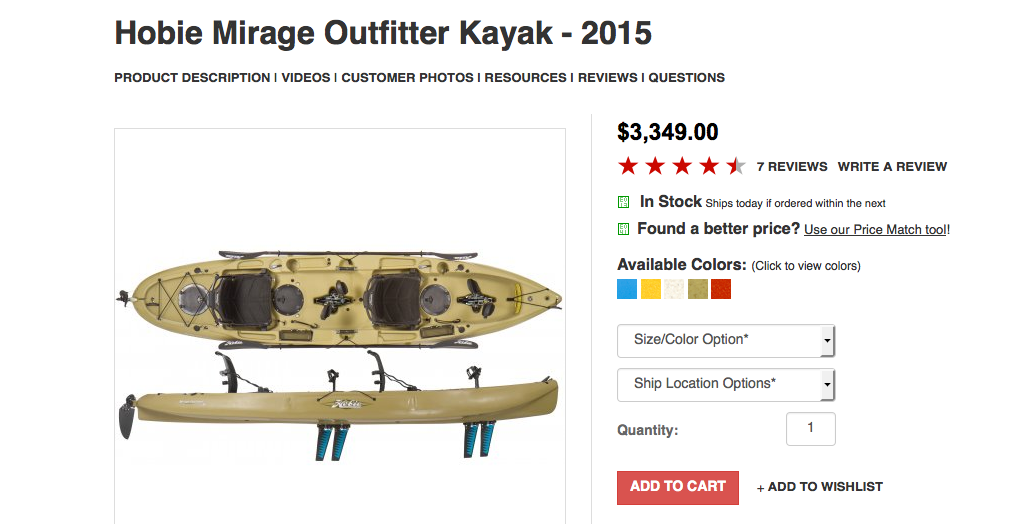The width and height of the screenshot is (1015, 524).
Task: Pick the white speckled color swatch
Action: [675, 289]
